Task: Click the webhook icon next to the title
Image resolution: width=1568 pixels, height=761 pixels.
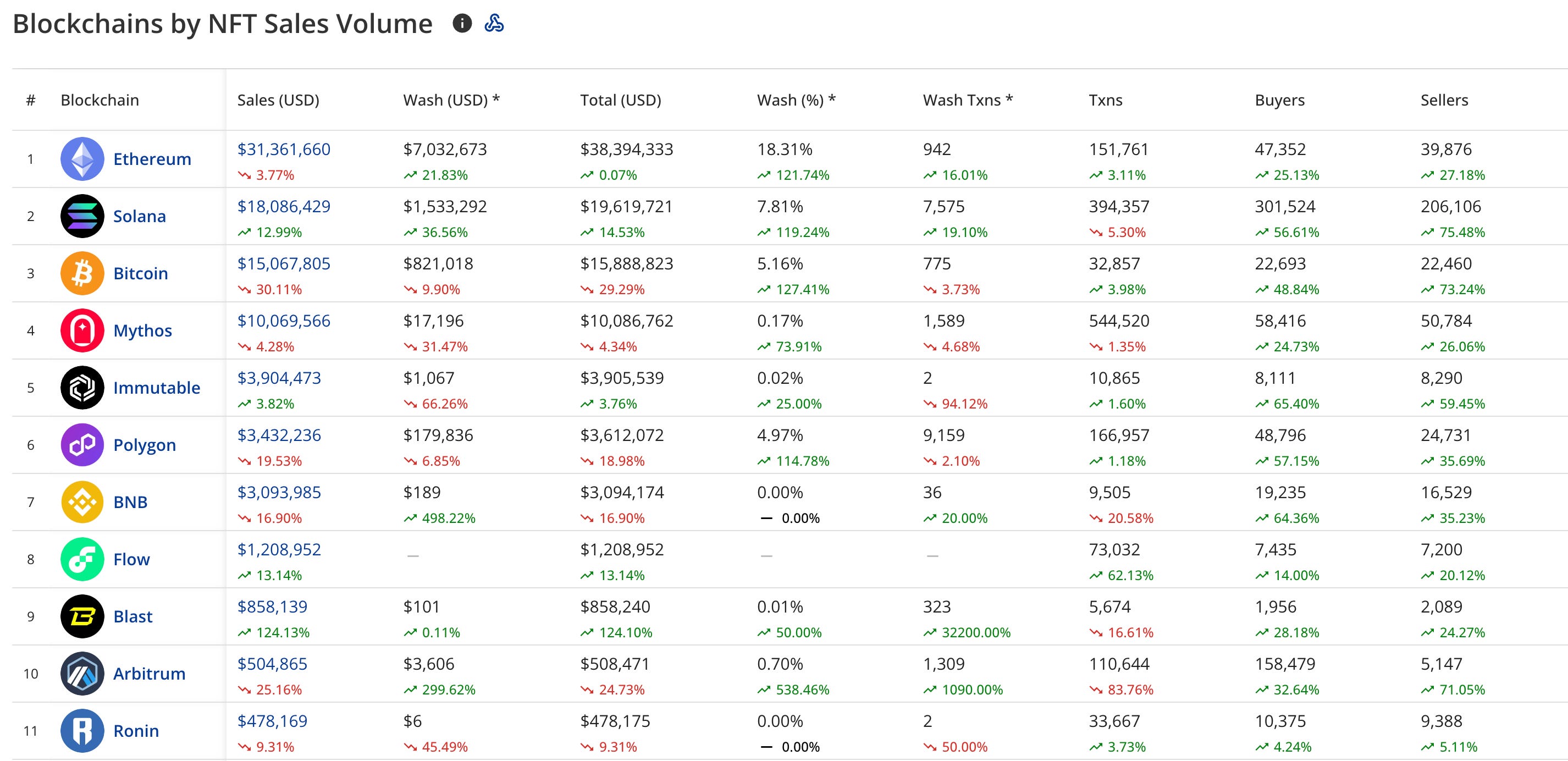Action: 494,24
